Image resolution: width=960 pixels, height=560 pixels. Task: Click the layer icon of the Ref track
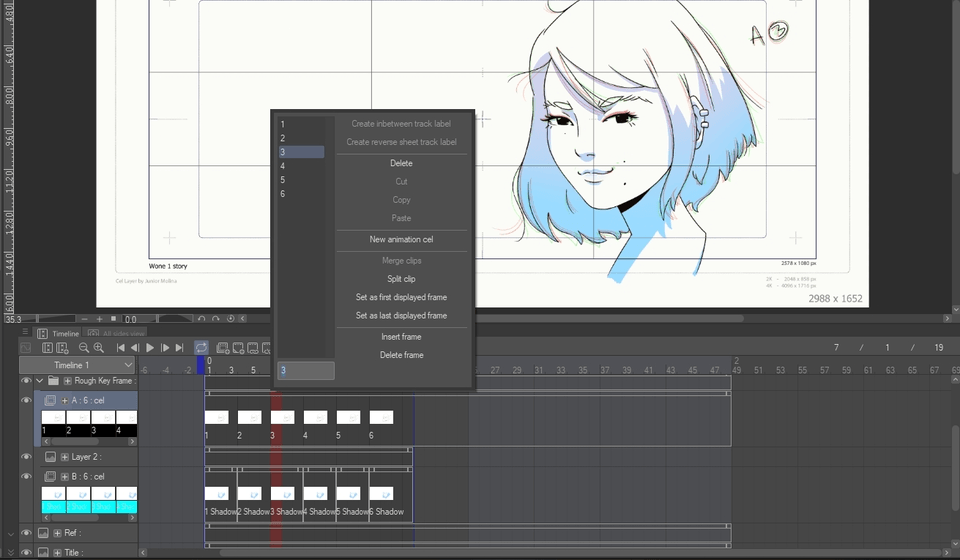click(43, 533)
